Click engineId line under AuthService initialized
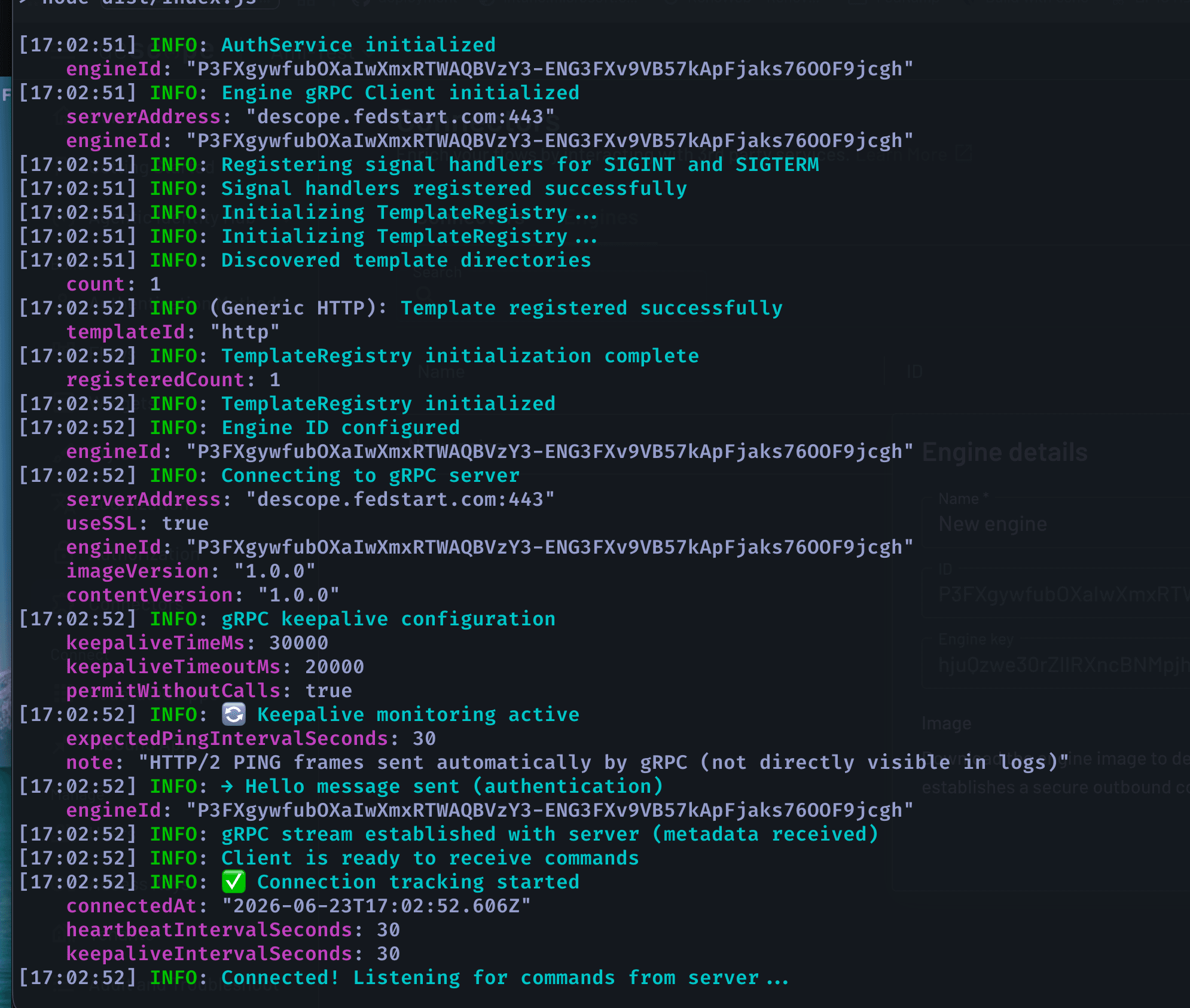The height and width of the screenshot is (1008, 1190). pos(490,69)
